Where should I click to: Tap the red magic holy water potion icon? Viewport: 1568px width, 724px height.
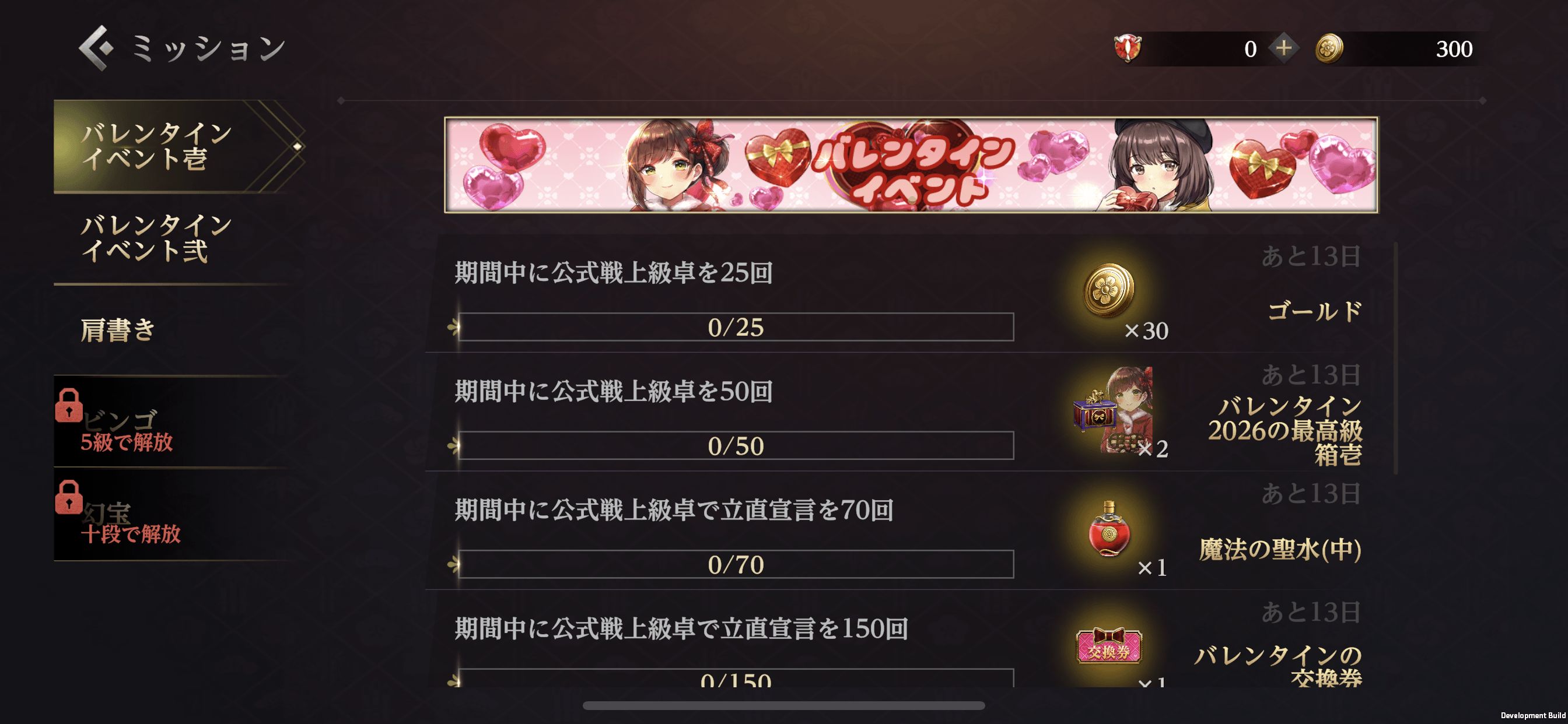coord(1109,528)
